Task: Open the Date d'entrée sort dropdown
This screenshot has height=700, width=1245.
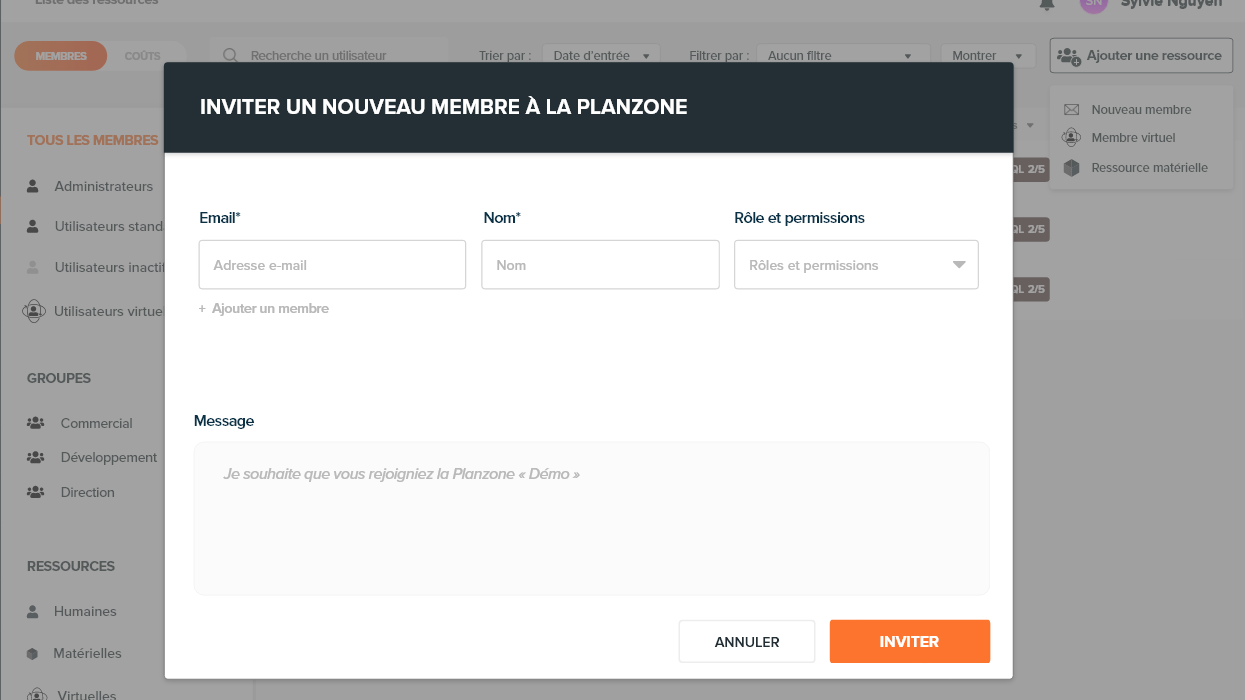Action: pyautogui.click(x=600, y=56)
